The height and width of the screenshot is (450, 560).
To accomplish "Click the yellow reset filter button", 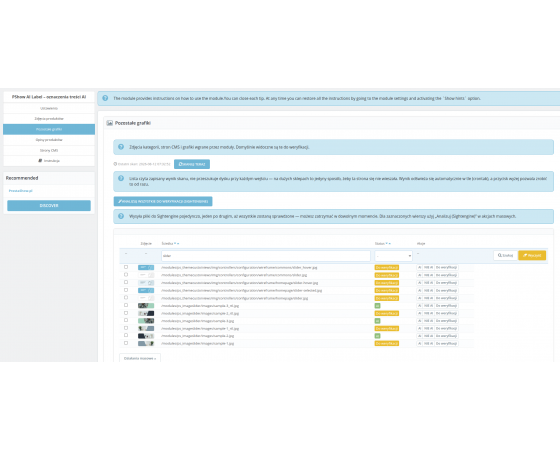I will point(532,255).
